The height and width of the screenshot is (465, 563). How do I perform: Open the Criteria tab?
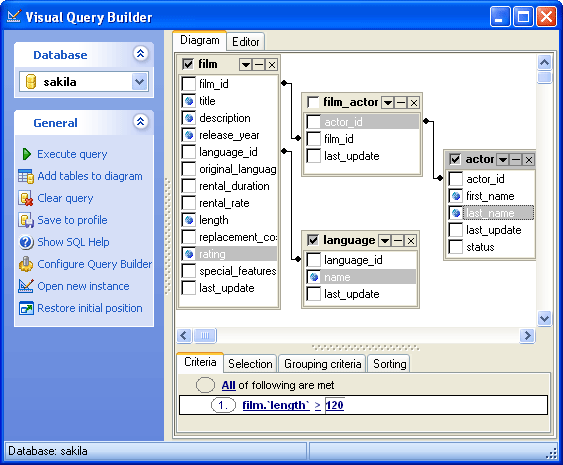[x=200, y=362]
